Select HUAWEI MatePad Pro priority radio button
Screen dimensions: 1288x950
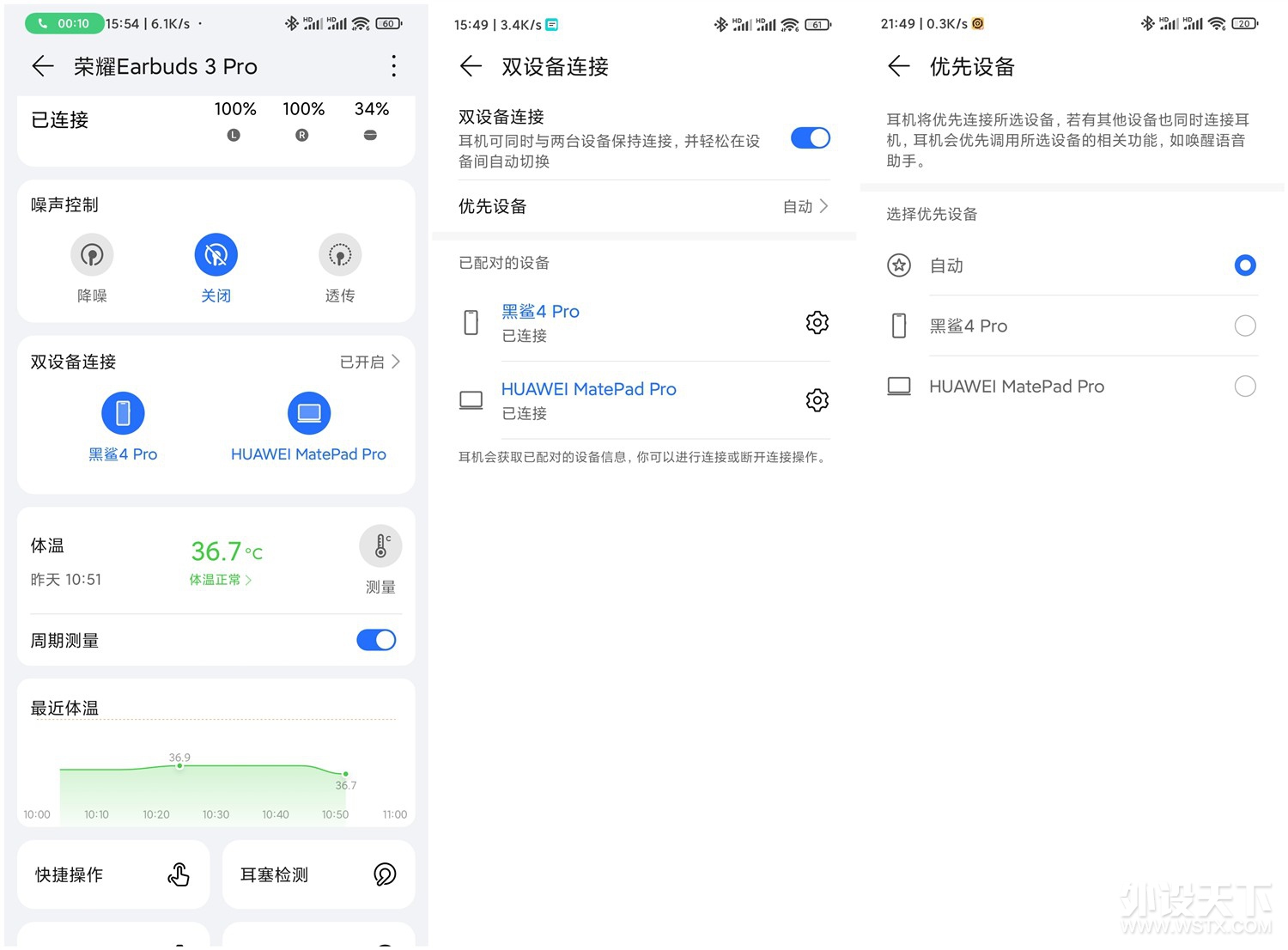(x=1245, y=387)
